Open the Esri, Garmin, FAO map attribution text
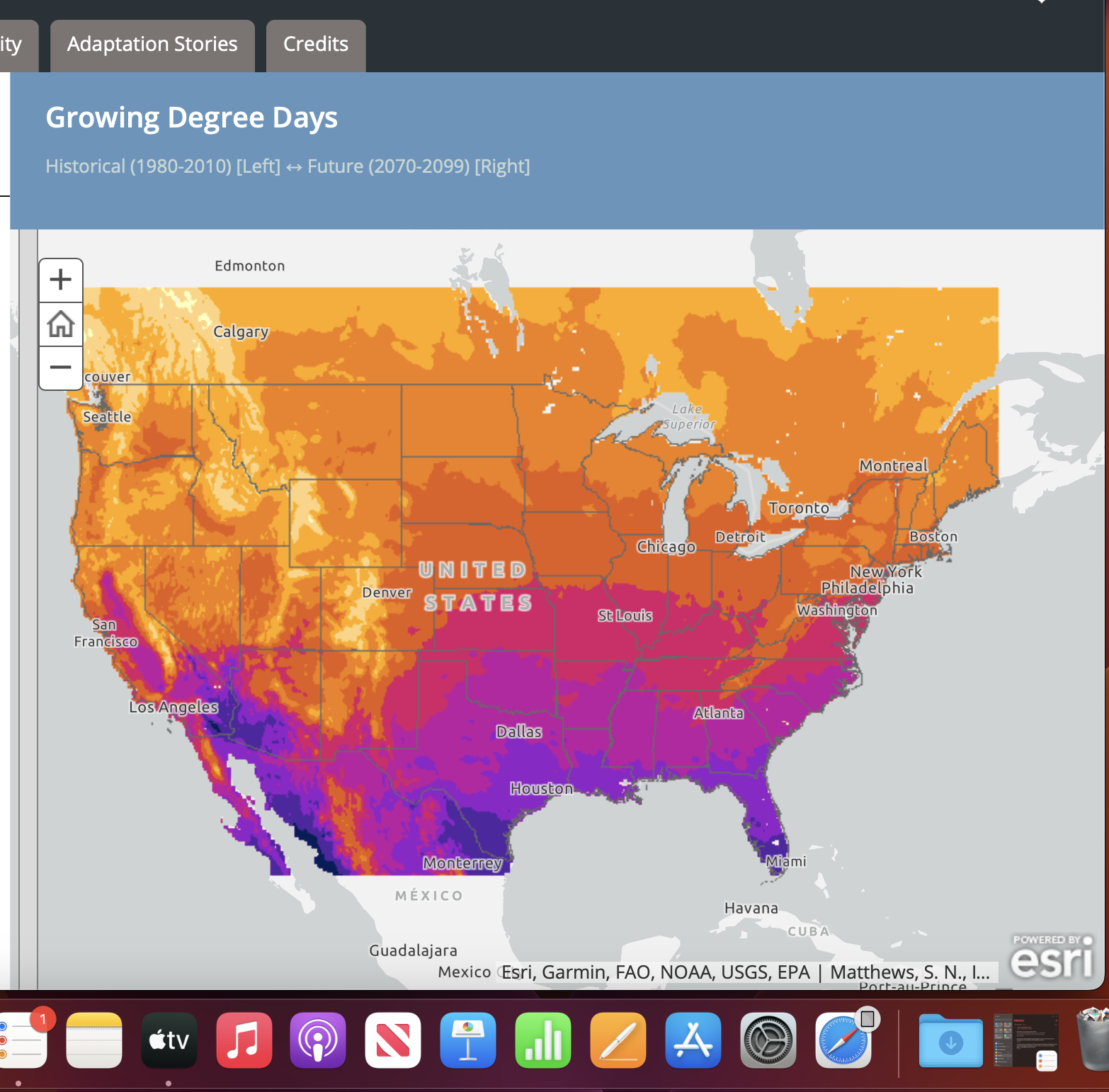 pos(746,972)
